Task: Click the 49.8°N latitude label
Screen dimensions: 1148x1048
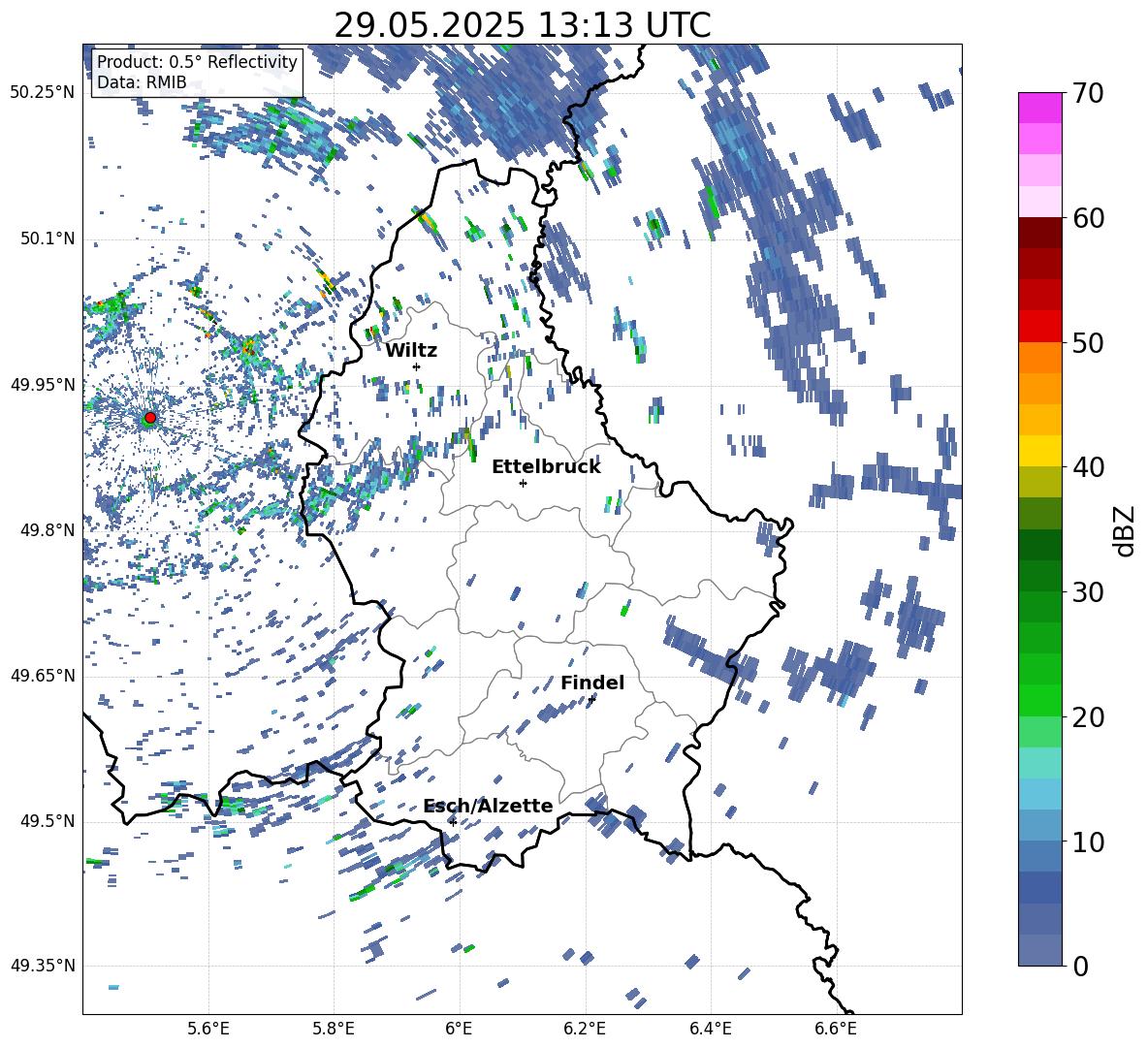Action: [47, 530]
